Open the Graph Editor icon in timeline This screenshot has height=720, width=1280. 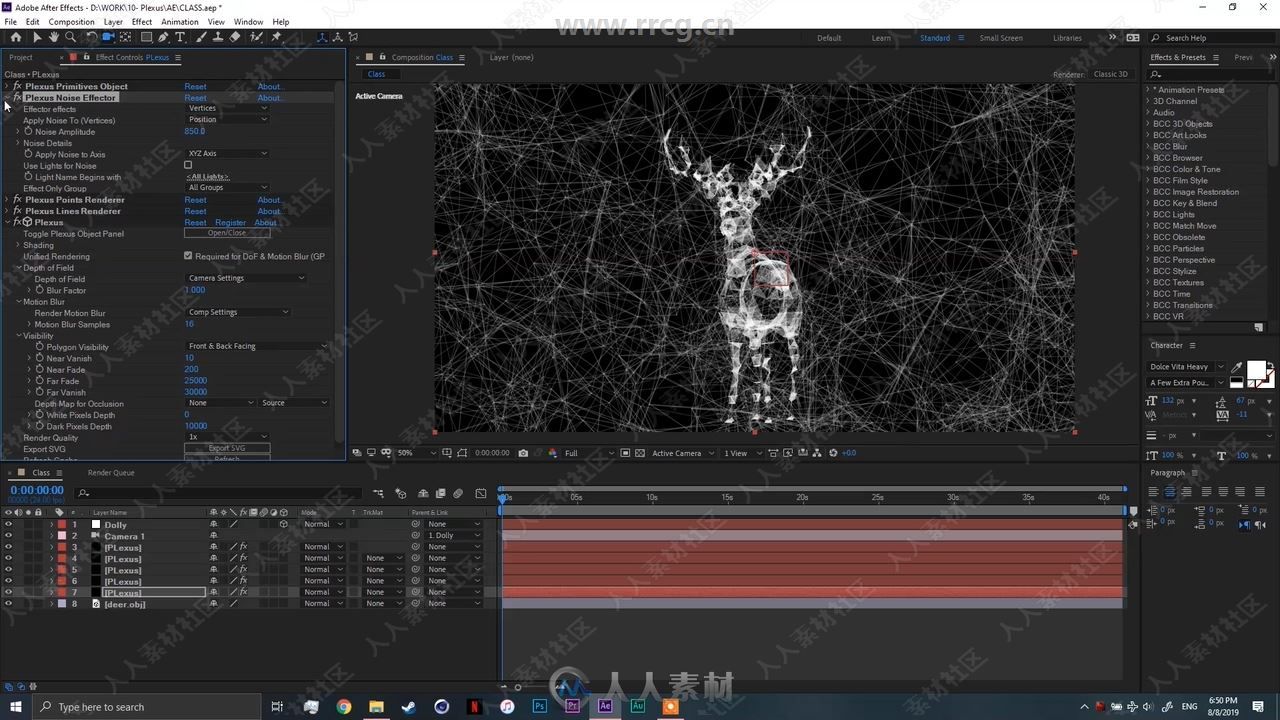481,493
